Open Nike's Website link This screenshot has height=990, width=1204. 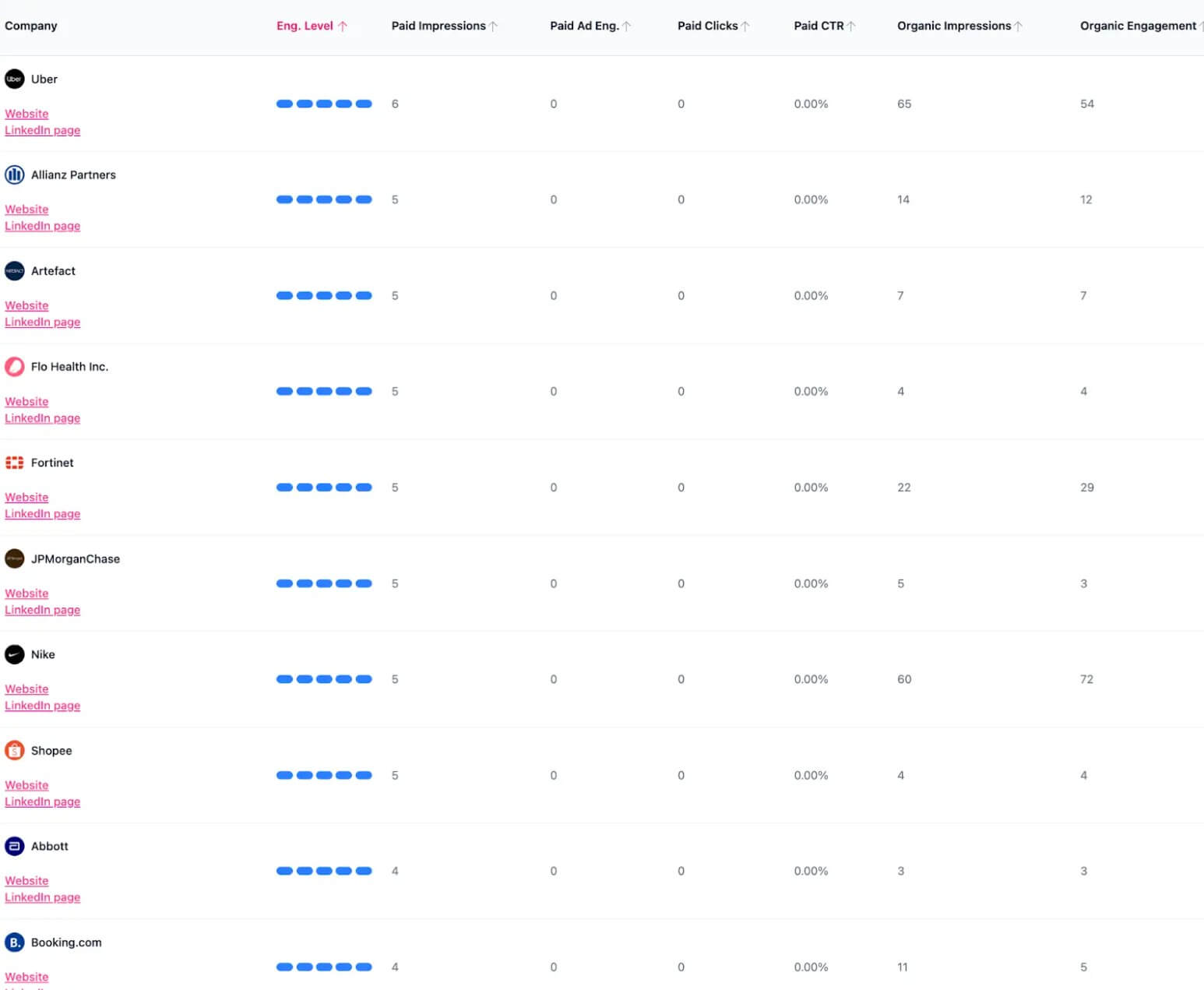tap(26, 689)
